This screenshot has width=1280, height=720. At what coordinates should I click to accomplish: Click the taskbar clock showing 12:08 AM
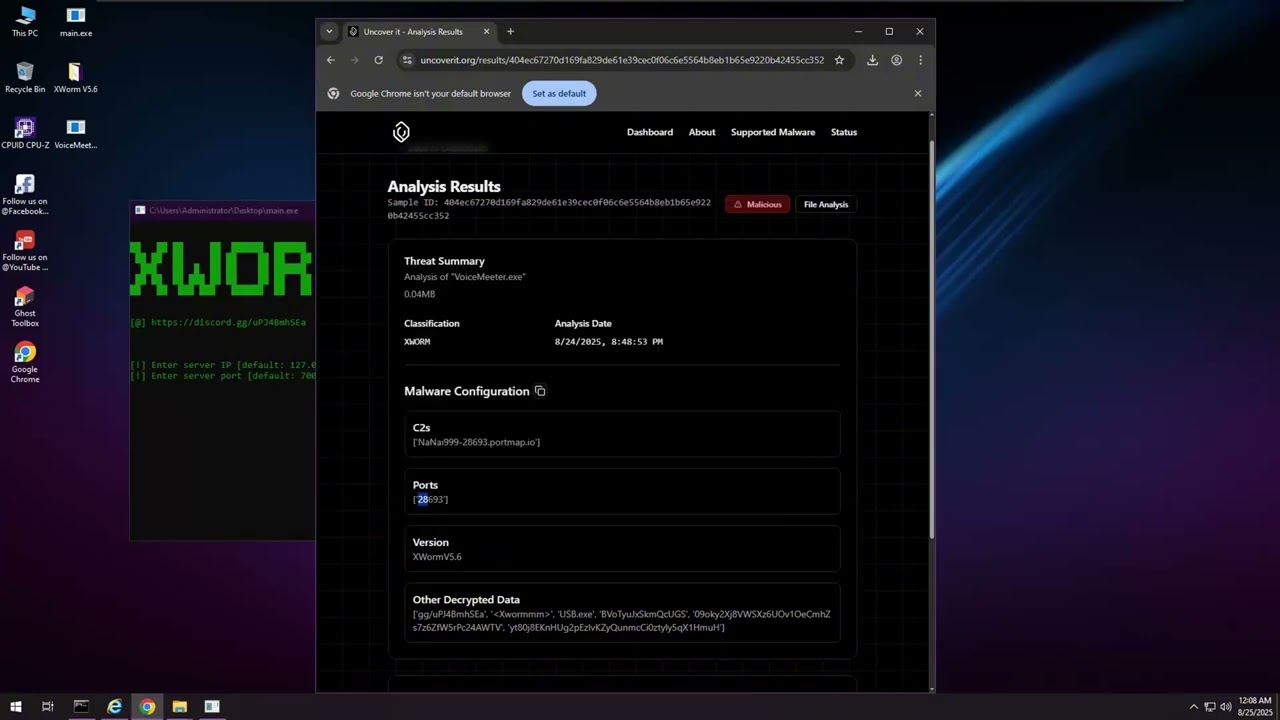click(x=1255, y=707)
